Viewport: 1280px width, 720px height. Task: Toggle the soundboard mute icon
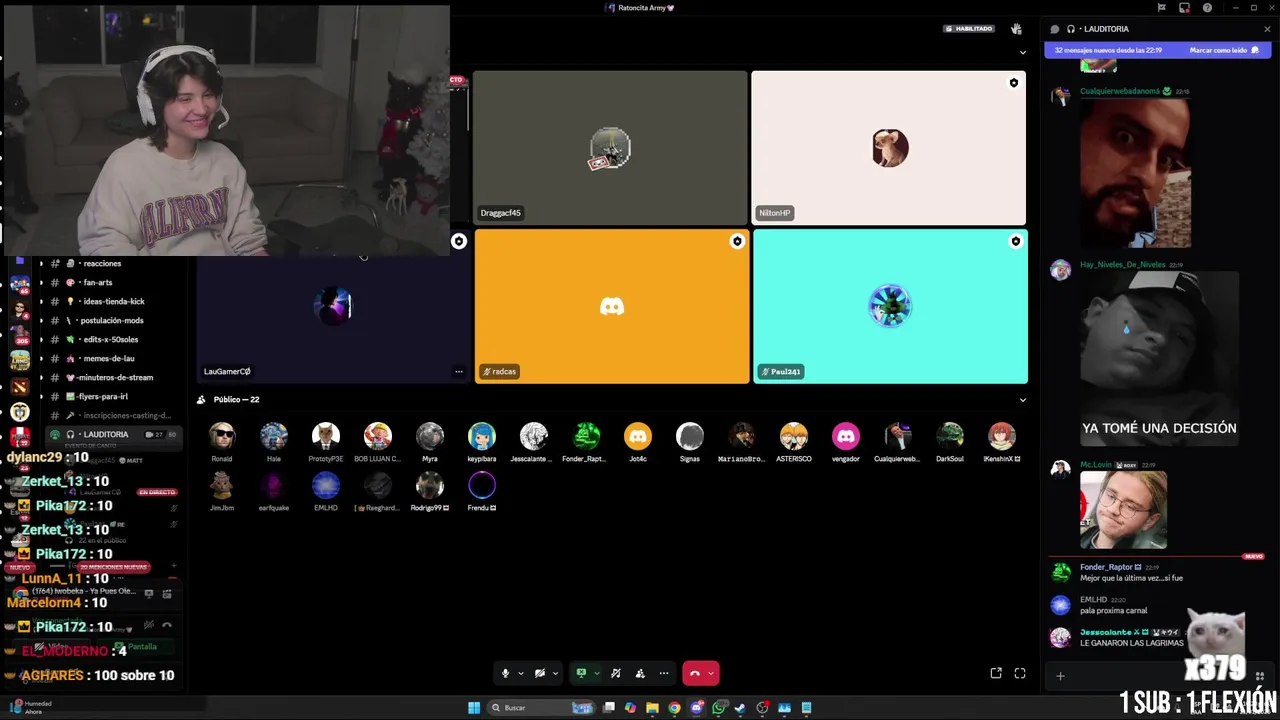(x=616, y=673)
